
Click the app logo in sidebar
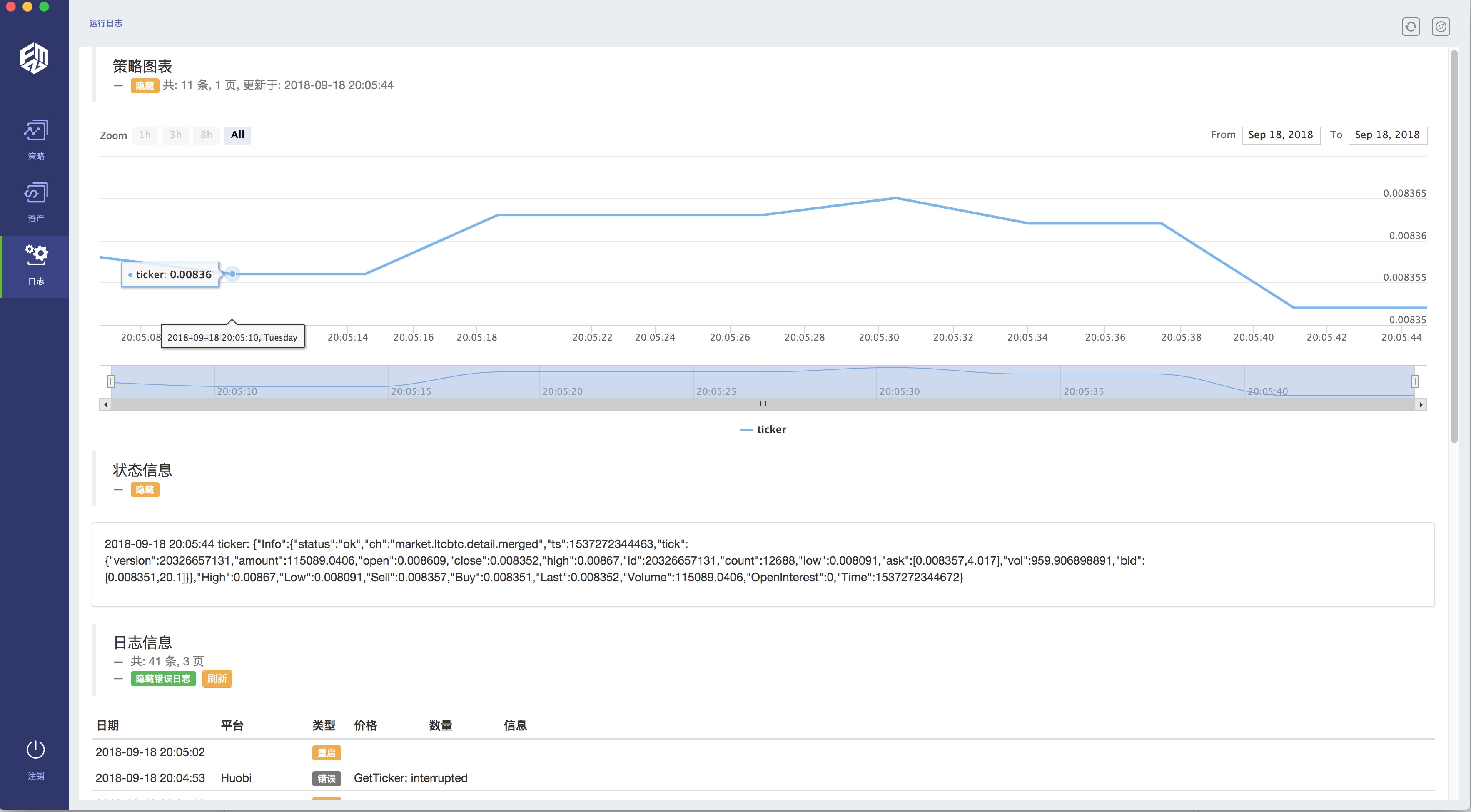tap(34, 58)
